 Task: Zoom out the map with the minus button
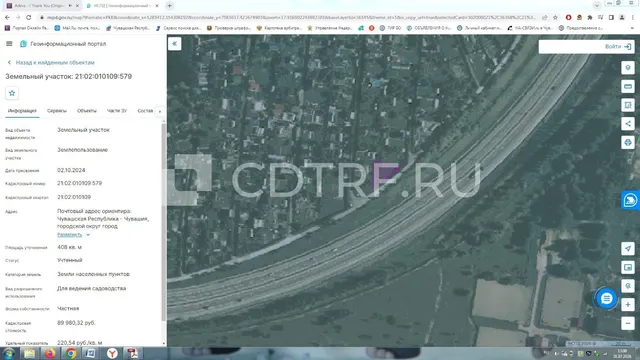628,323
